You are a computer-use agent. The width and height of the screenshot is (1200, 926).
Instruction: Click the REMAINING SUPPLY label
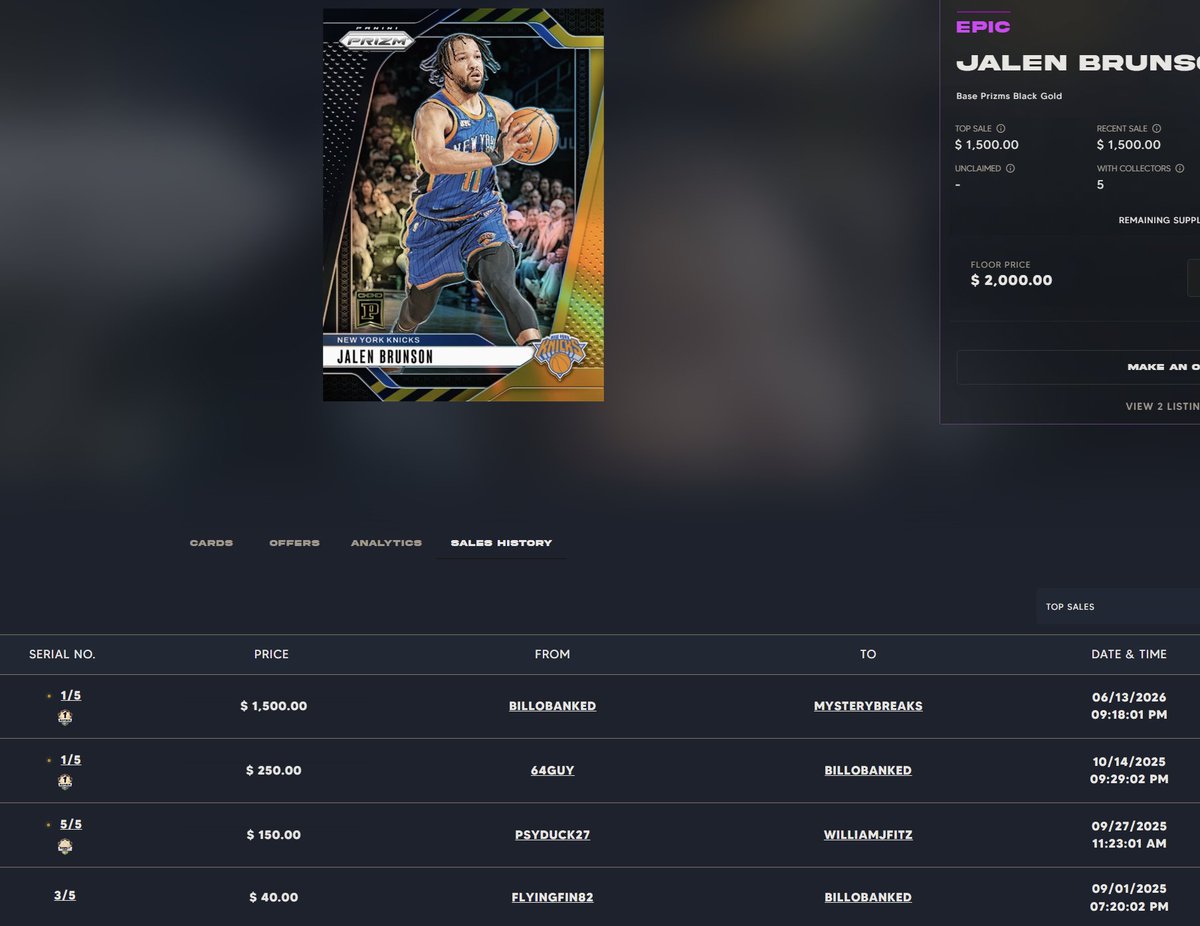[x=1159, y=220]
